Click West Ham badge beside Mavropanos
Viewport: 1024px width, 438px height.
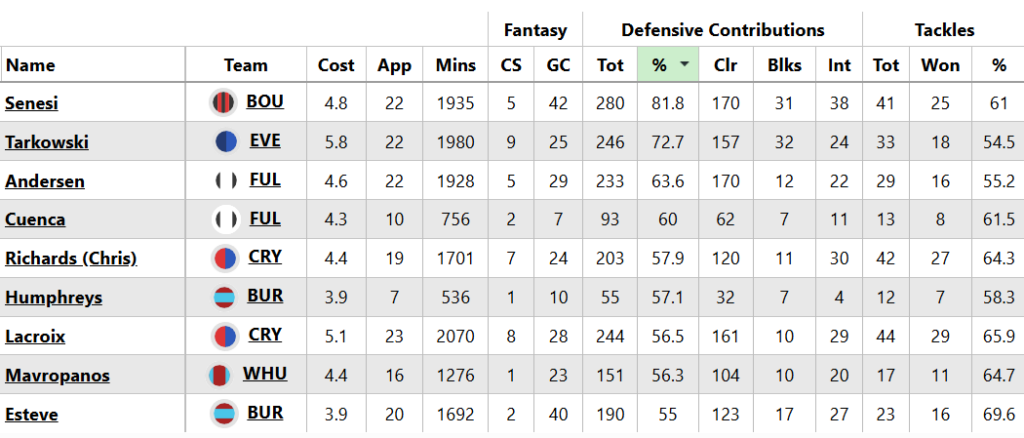220,375
